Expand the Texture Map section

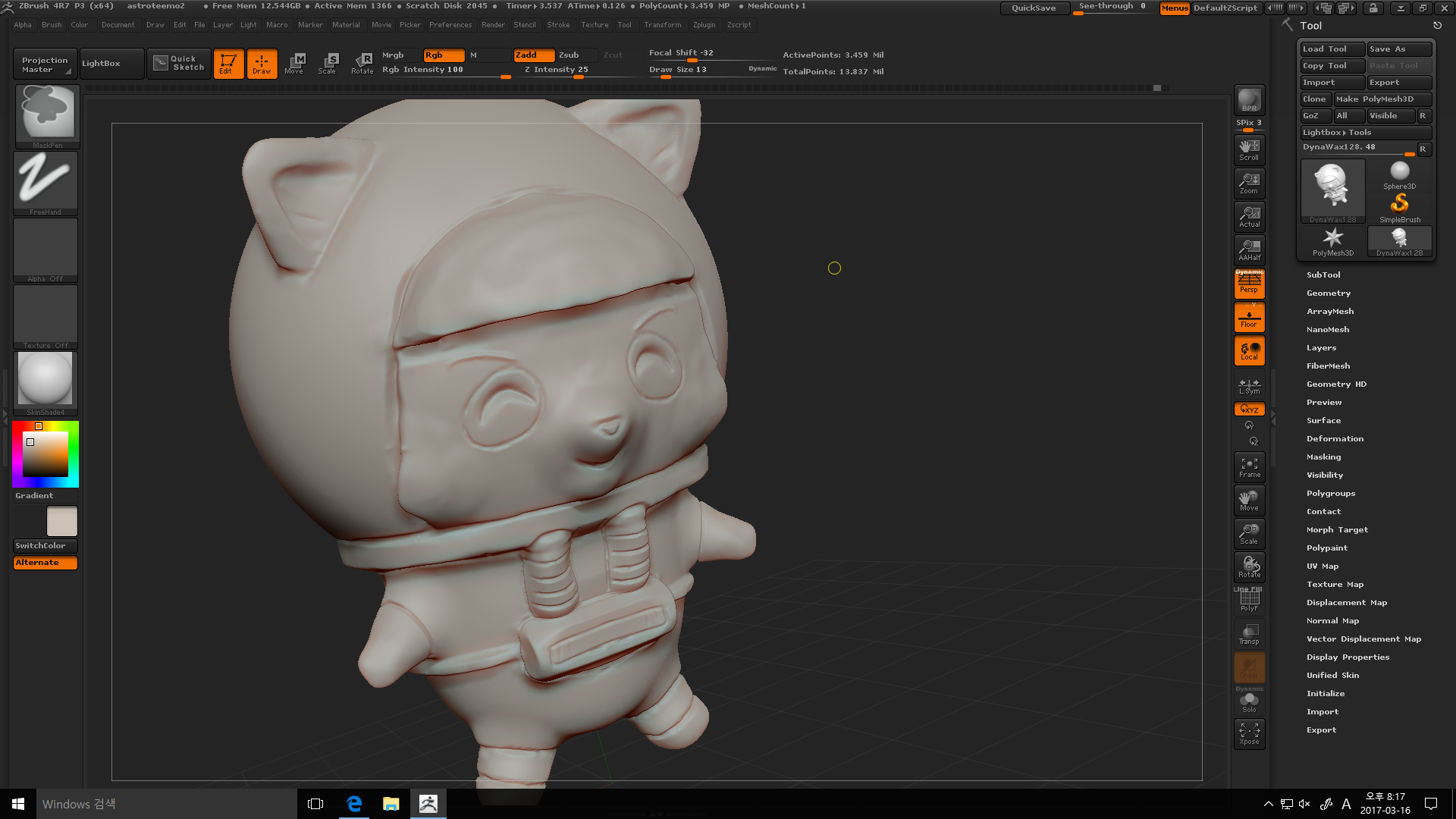point(1335,585)
